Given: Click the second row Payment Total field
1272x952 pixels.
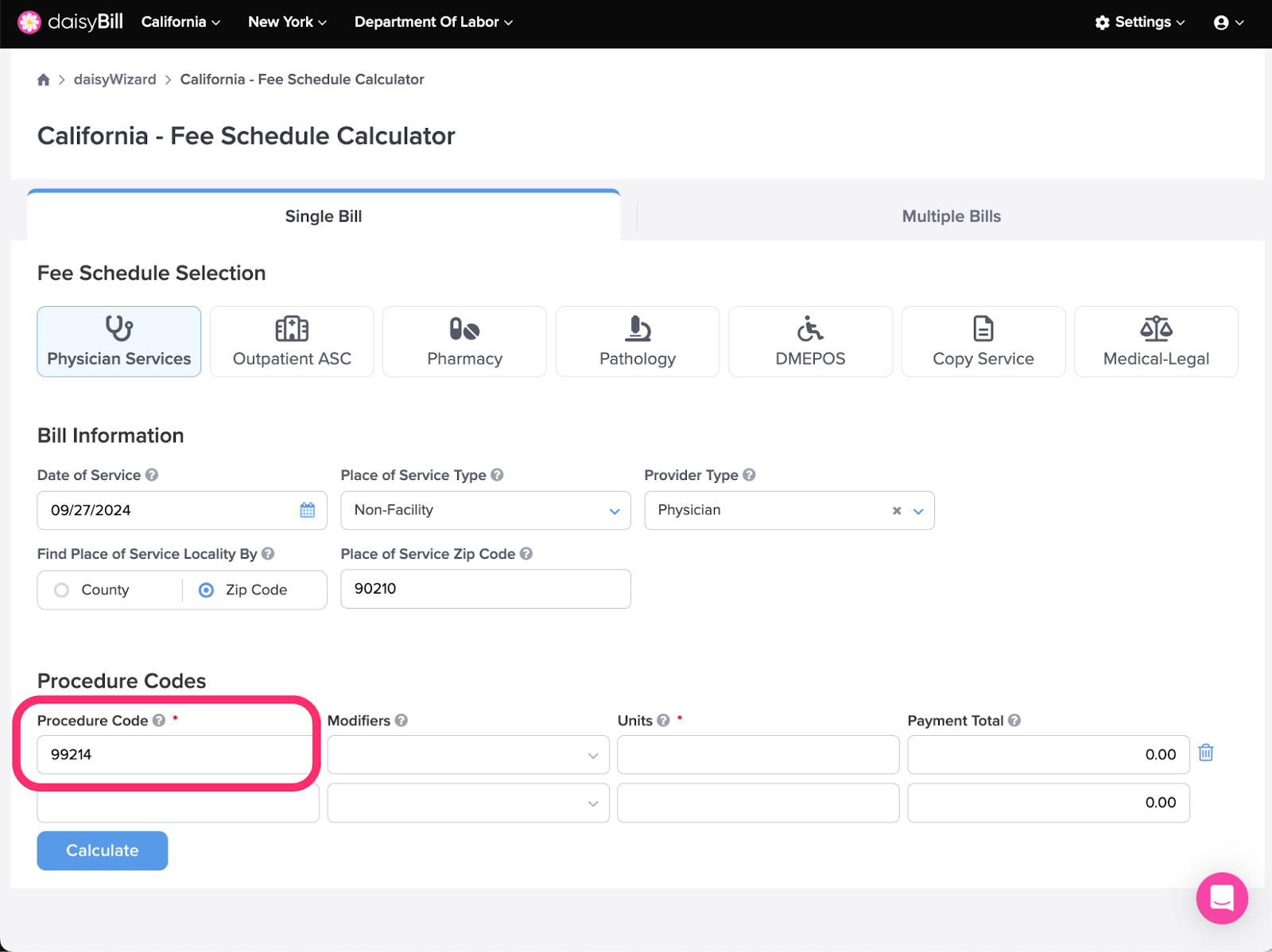Looking at the screenshot, I should pos(1049,803).
